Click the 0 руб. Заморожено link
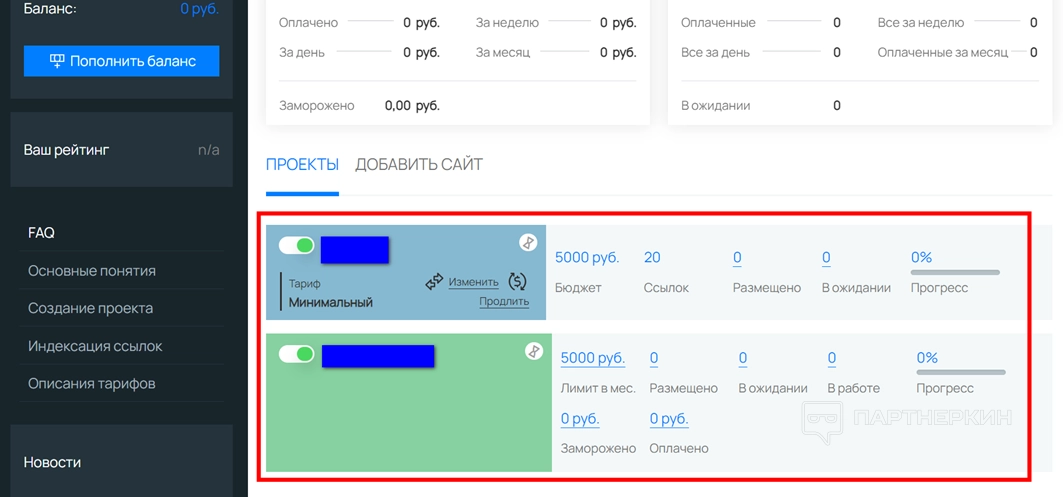Image resolution: width=1063 pixels, height=497 pixels. (x=580, y=419)
